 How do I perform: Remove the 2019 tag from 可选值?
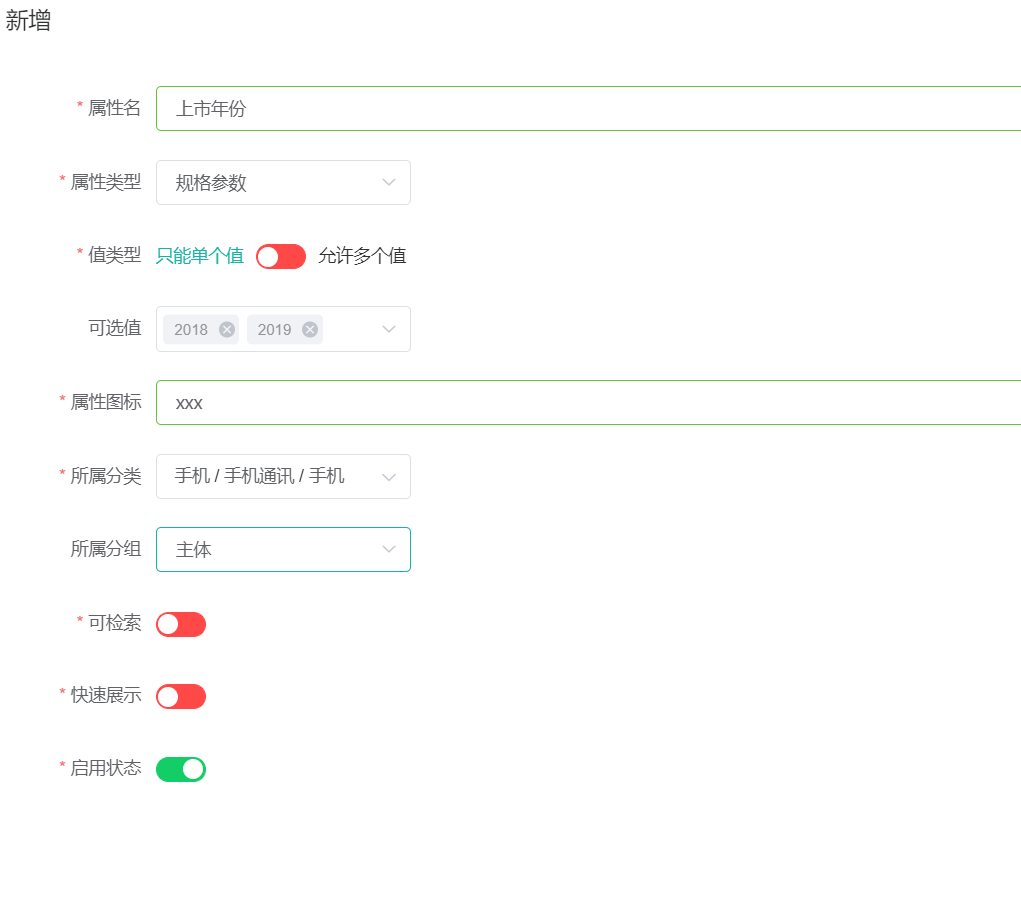(x=310, y=330)
